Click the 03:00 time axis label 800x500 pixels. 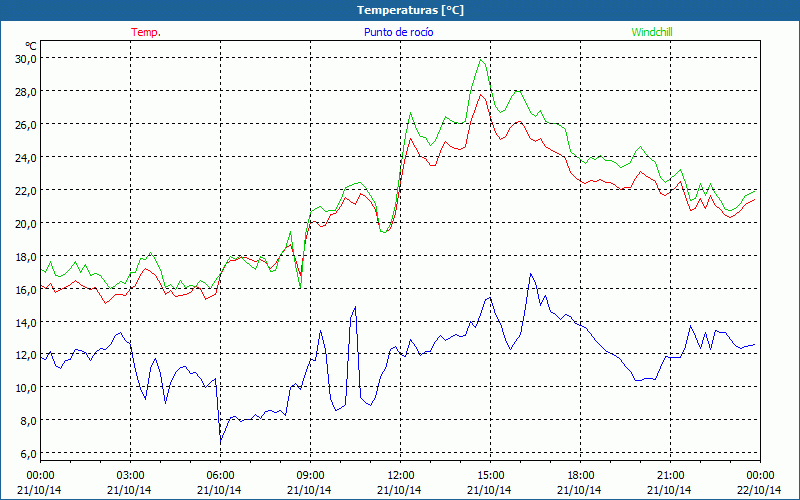(130, 475)
